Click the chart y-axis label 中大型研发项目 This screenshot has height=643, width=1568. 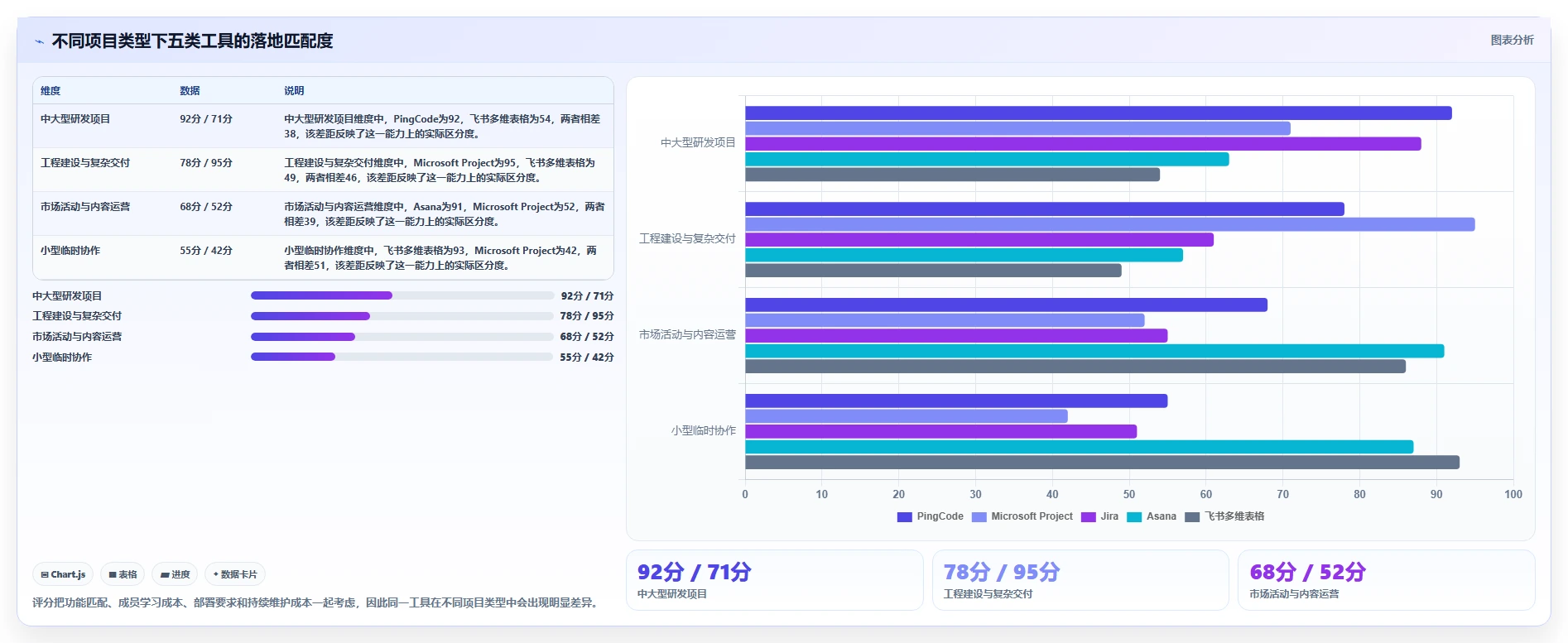698,143
